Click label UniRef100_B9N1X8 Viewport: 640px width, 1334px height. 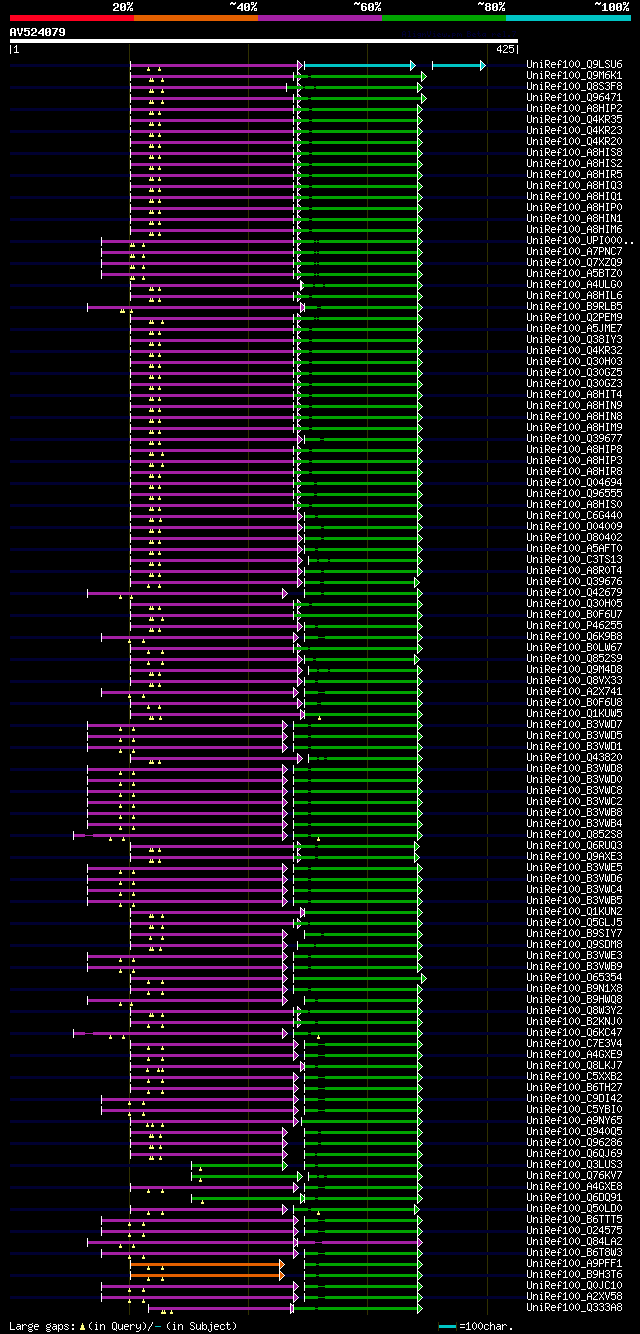pos(574,989)
